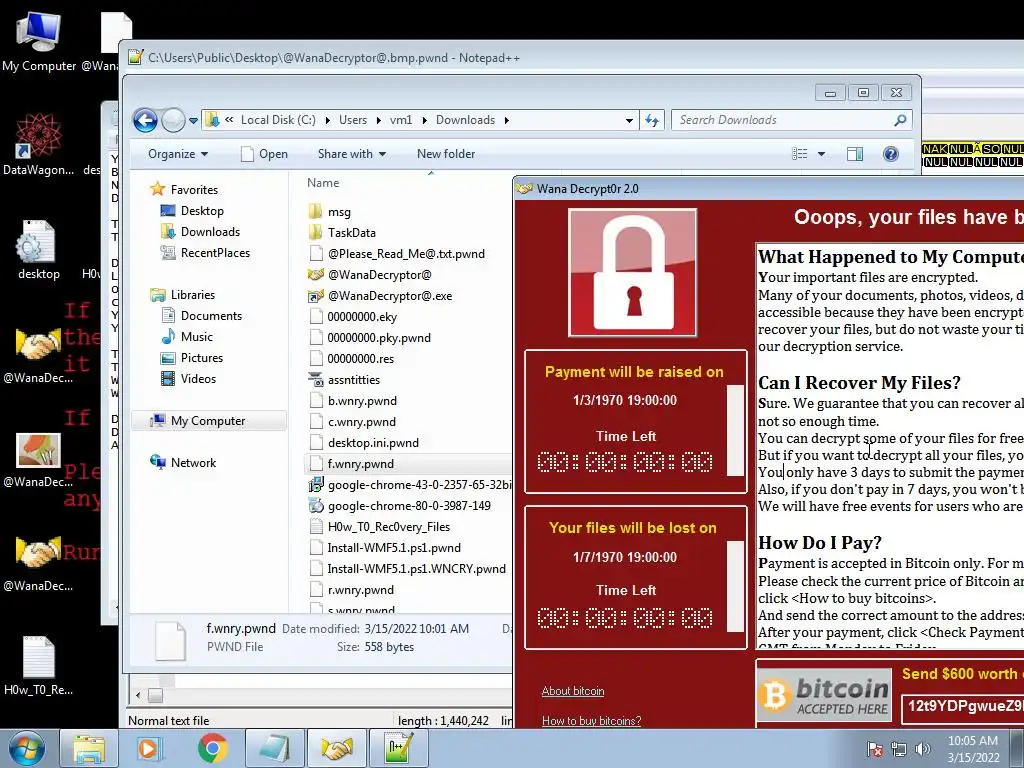1024x768 pixels.
Task: Open the Share with dropdown
Action: [x=351, y=154]
